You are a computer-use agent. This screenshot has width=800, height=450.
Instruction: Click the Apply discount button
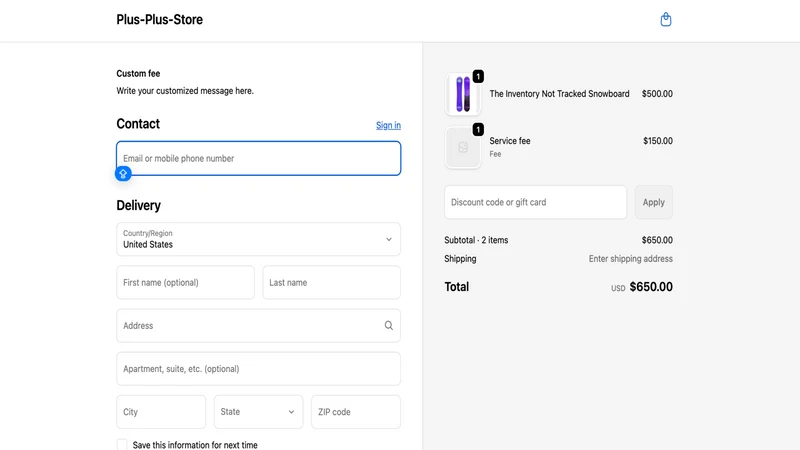(x=654, y=202)
